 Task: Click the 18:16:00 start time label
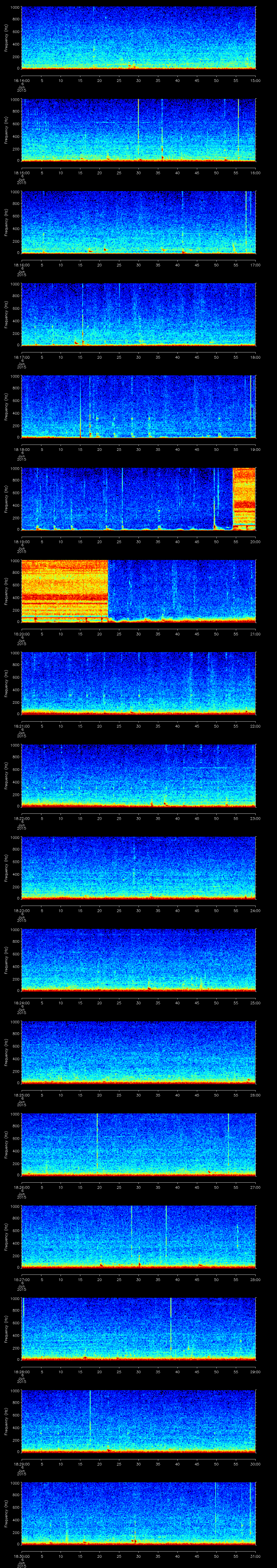[22, 264]
